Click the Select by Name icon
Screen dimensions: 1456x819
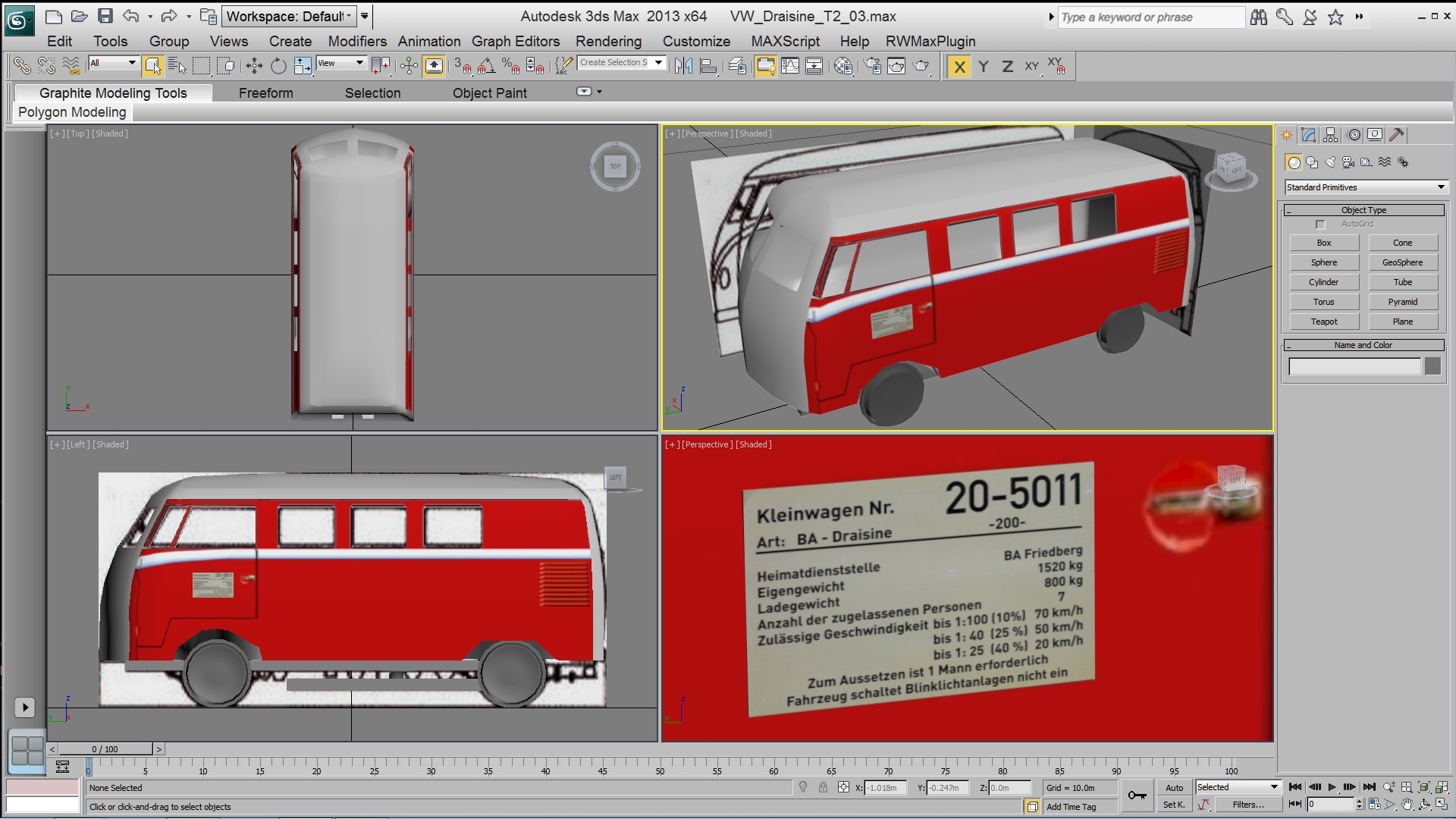177,66
